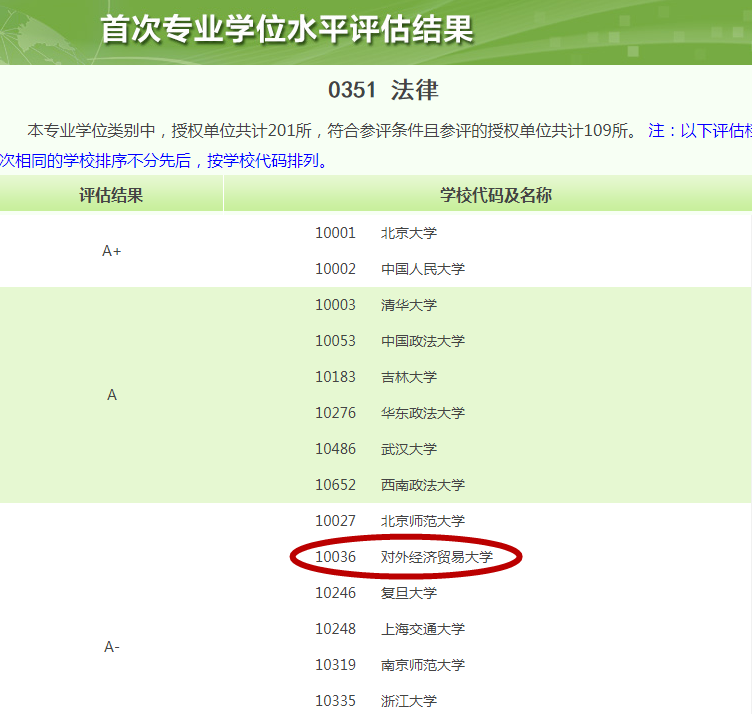Click school code 10319
The height and width of the screenshot is (714, 752).
click(335, 665)
